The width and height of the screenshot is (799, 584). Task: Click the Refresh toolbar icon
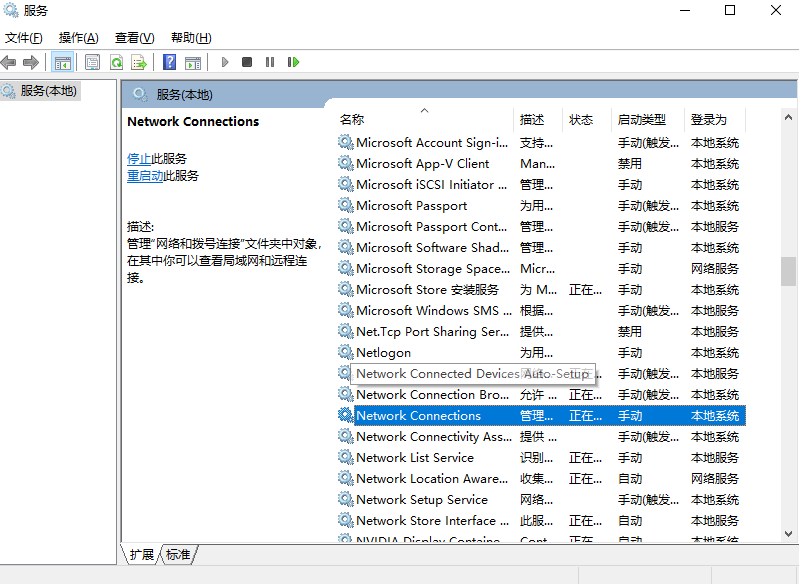[x=116, y=62]
